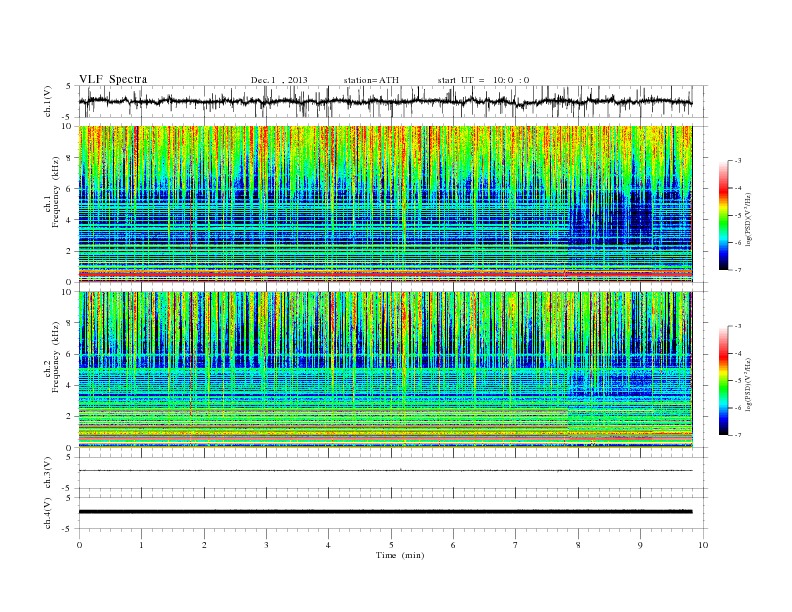
Task: Click the "-3" tick on ch.2 color bar
Action: (738, 326)
